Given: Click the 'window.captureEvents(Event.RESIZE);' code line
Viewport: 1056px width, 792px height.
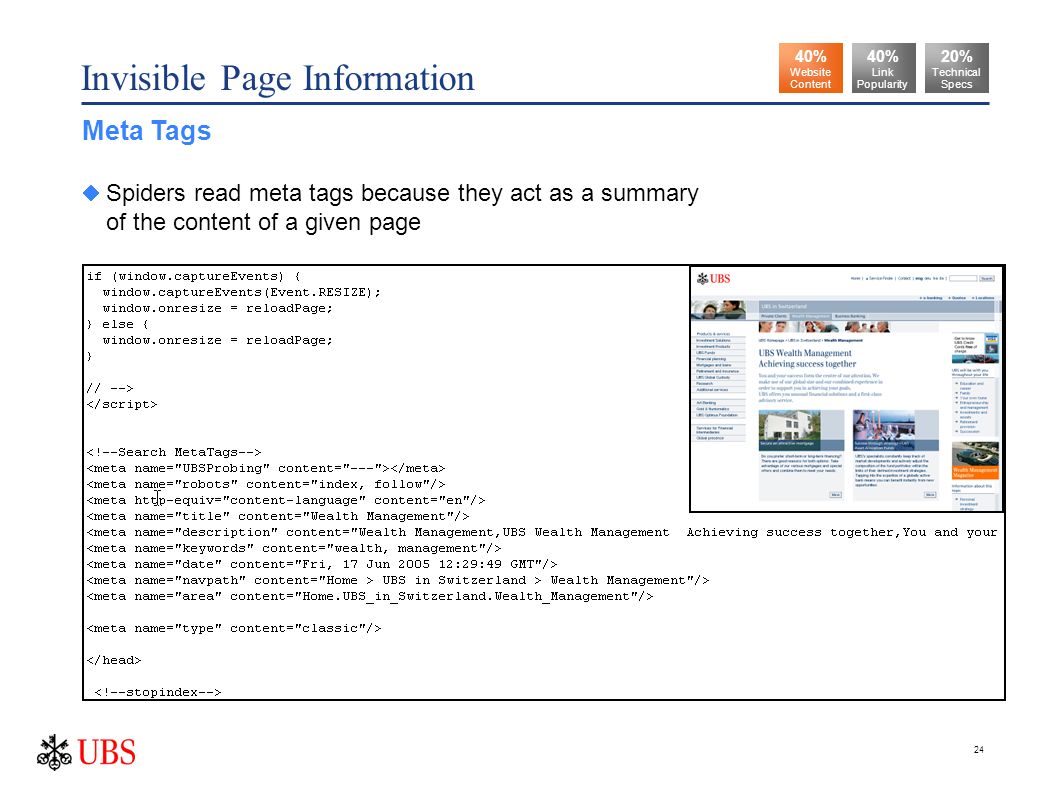Looking at the screenshot, I should (x=242, y=292).
